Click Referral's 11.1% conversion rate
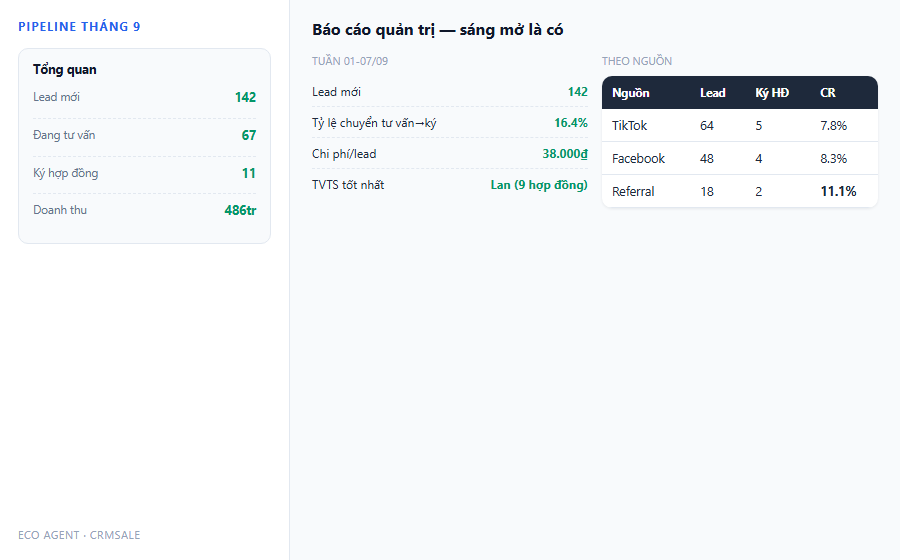 (838, 191)
